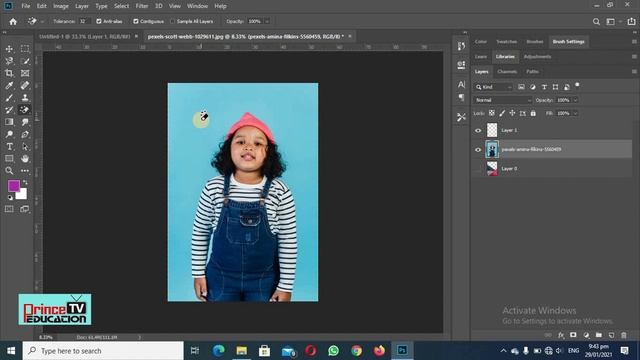Switch to the Swatches tab
The image size is (640, 360).
click(x=506, y=42)
